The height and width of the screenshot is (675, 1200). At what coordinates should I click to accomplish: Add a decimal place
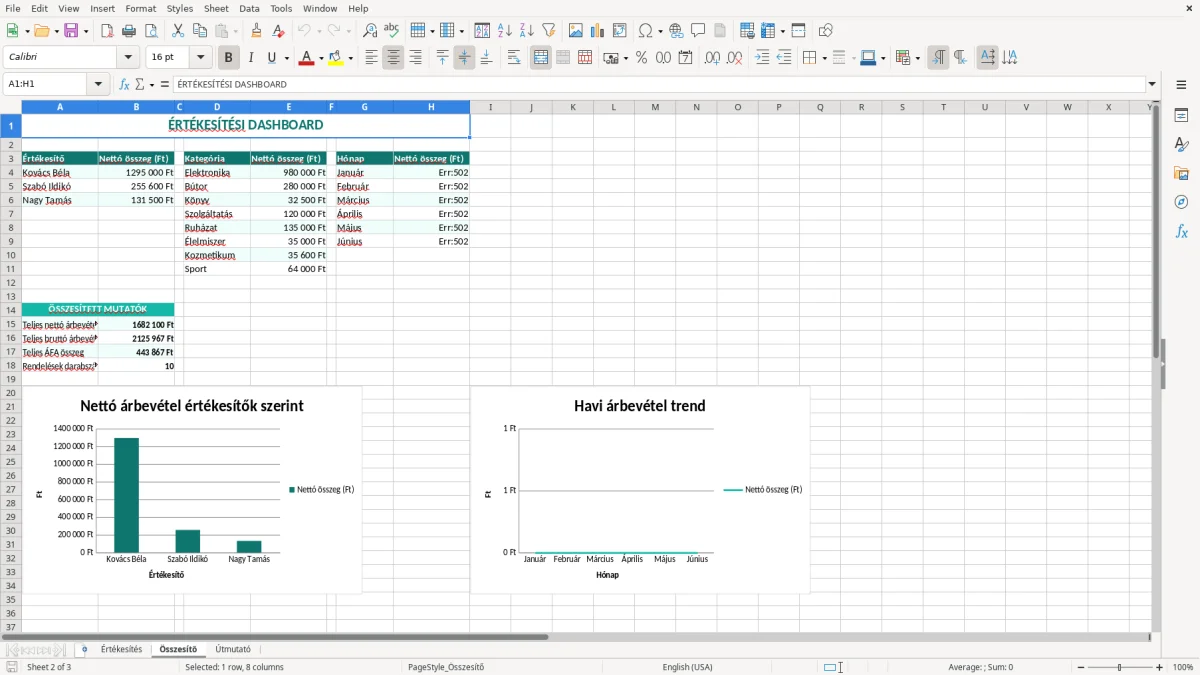pos(713,58)
